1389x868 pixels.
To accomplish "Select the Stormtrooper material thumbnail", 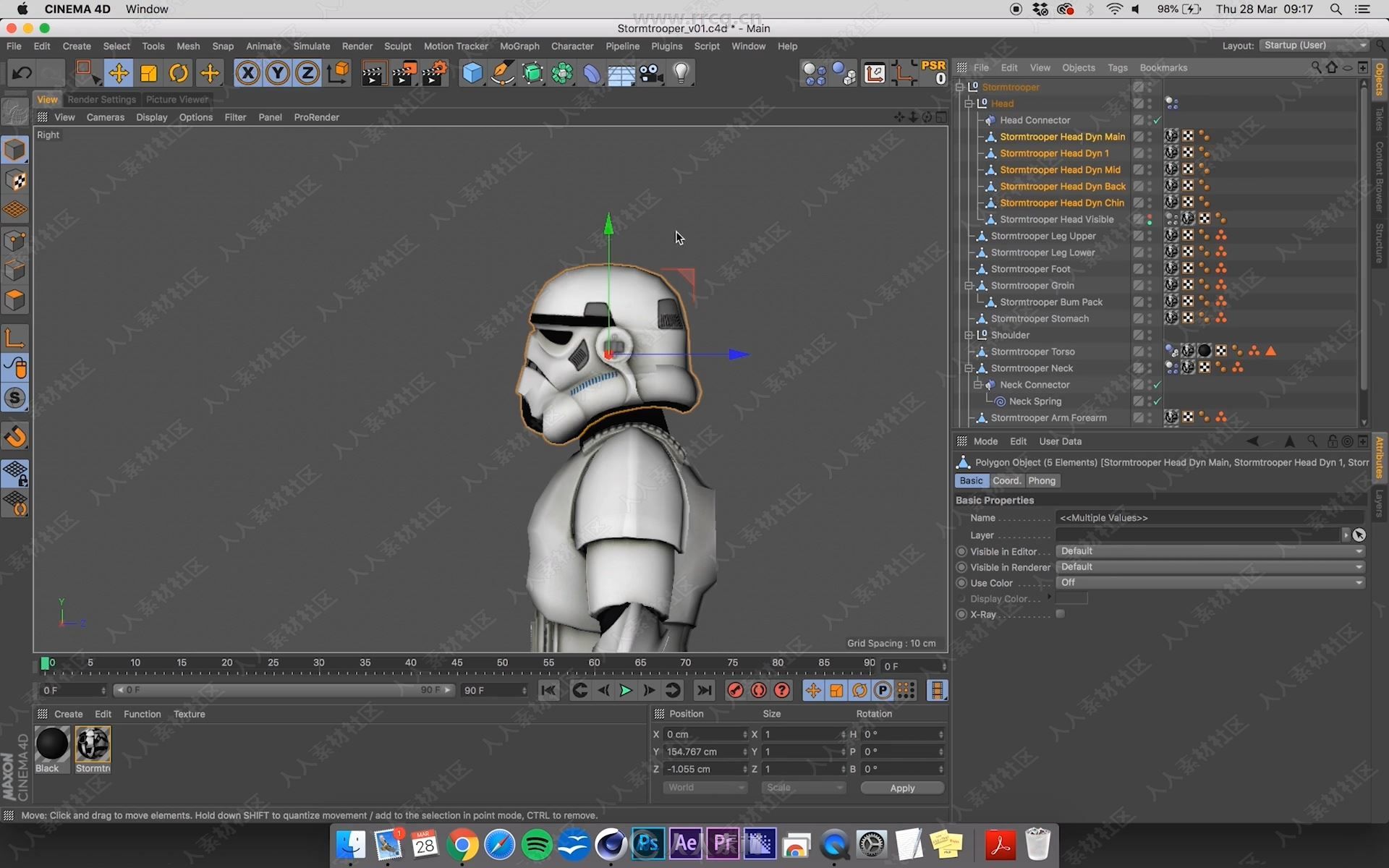I will pyautogui.click(x=93, y=744).
